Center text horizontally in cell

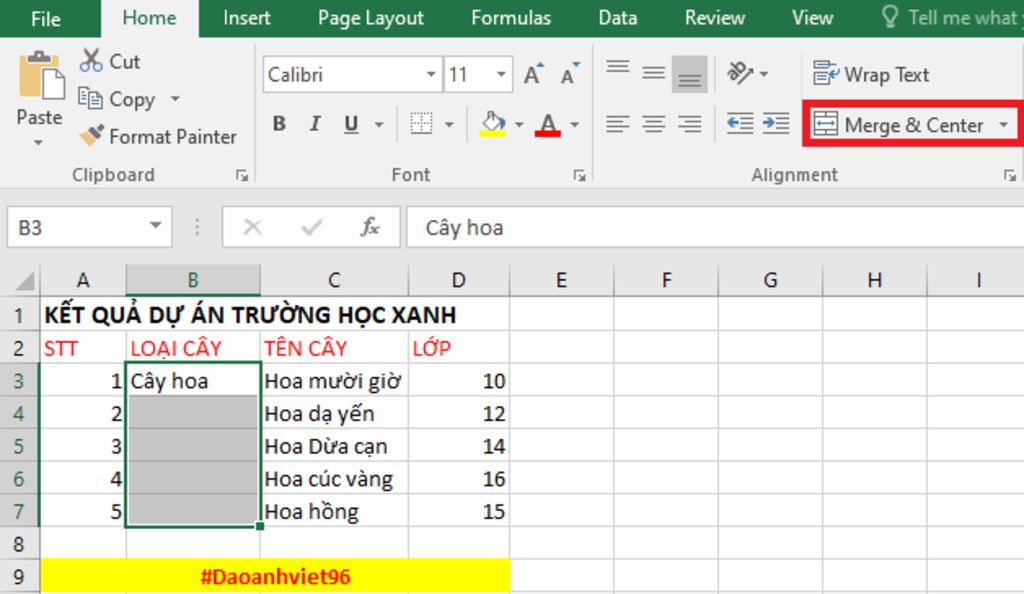654,123
